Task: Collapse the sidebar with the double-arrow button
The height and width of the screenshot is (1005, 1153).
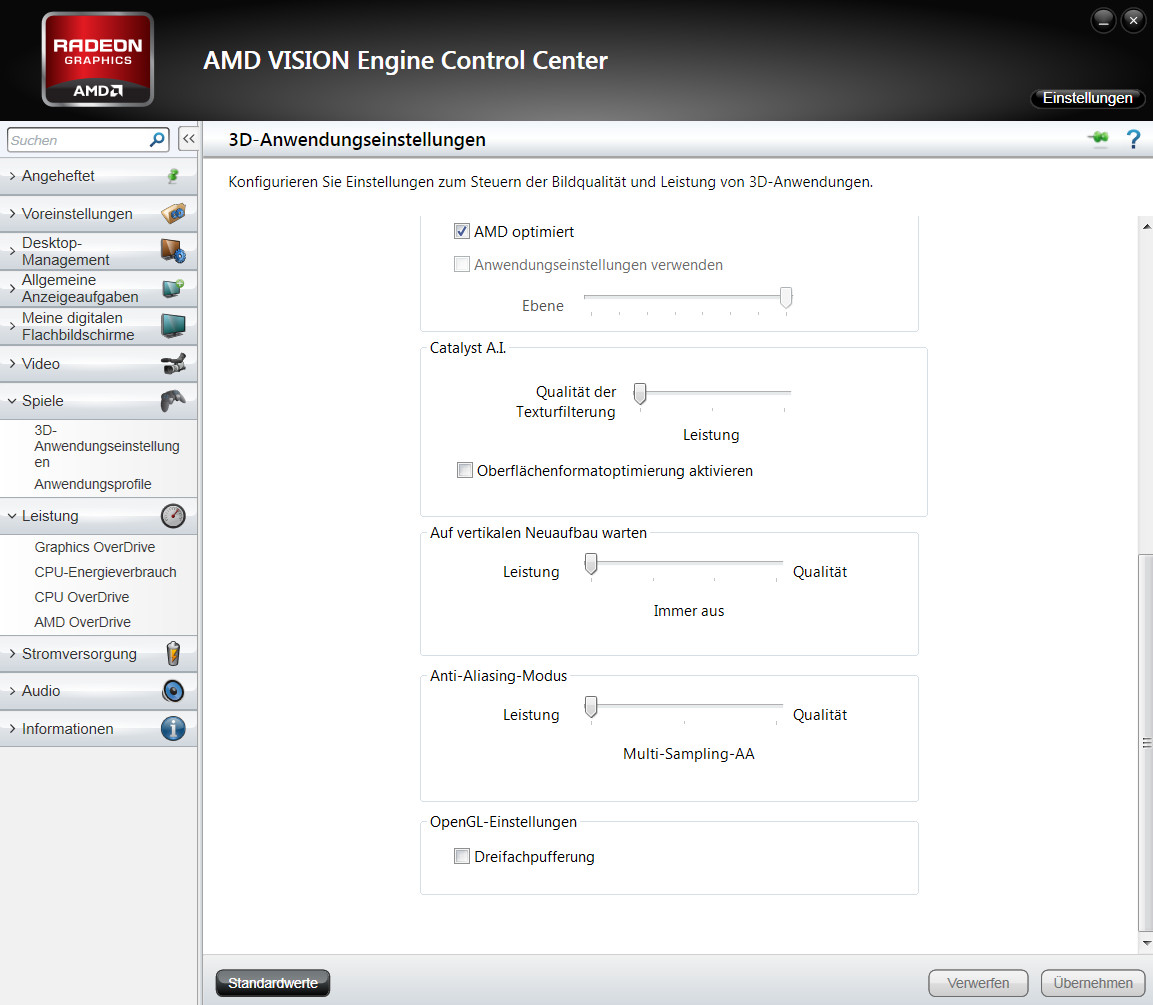Action: (x=189, y=138)
